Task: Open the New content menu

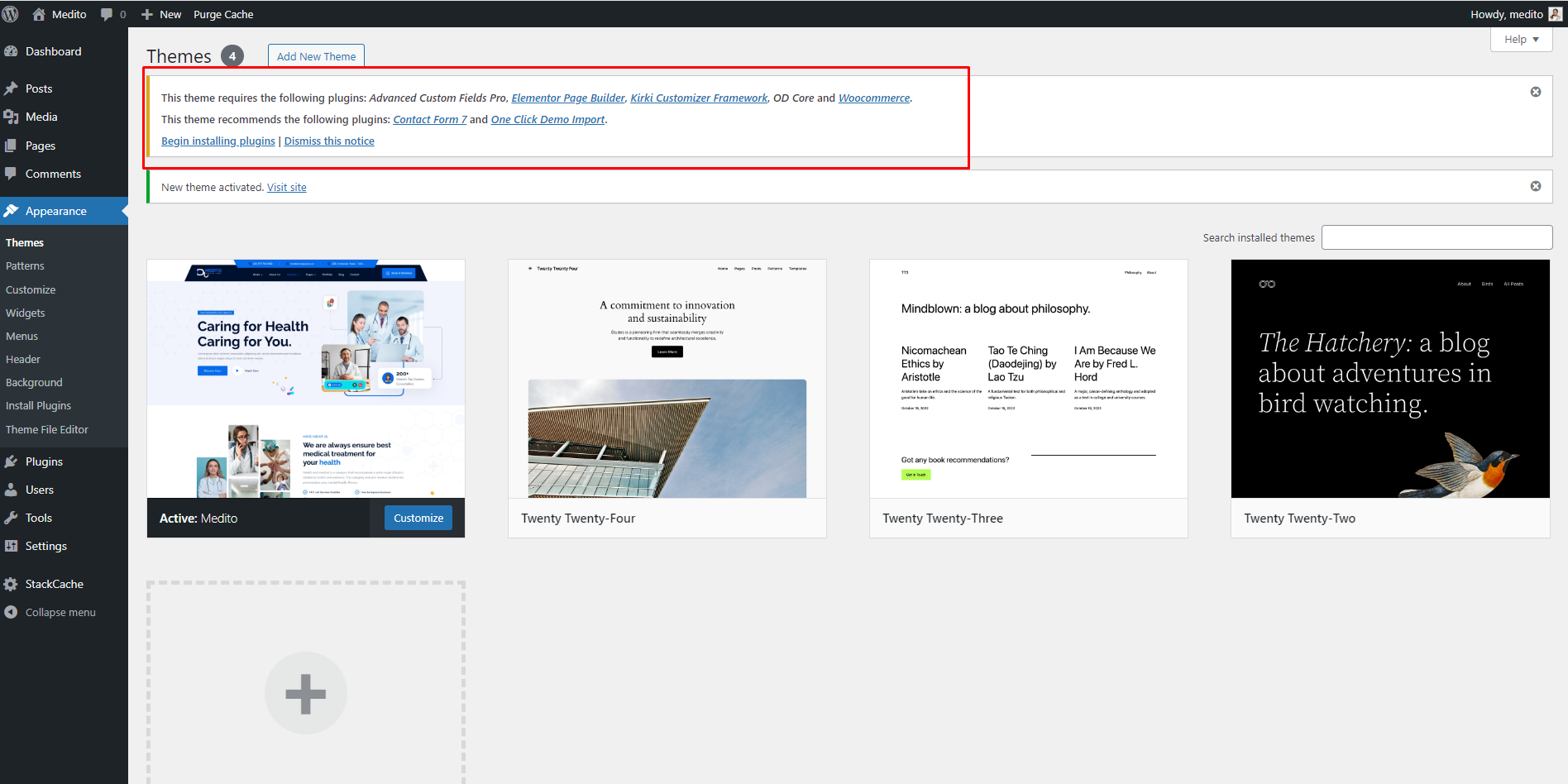Action: coord(161,14)
